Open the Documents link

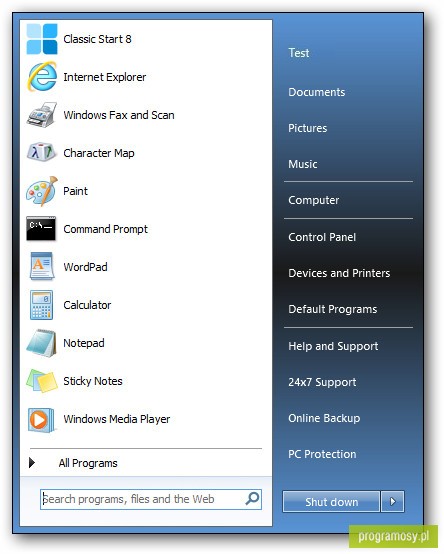(x=316, y=92)
